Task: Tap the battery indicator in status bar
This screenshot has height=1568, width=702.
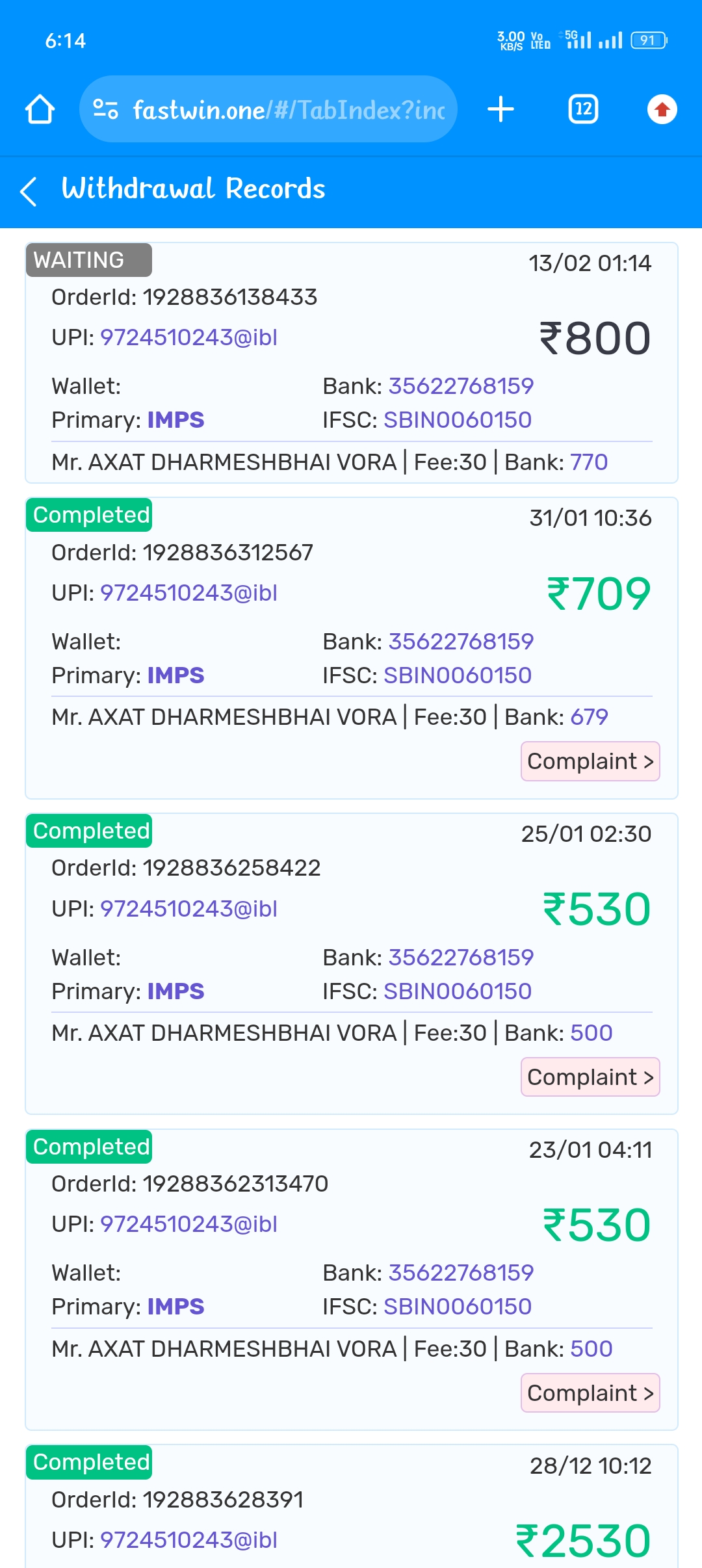Action: [x=649, y=40]
